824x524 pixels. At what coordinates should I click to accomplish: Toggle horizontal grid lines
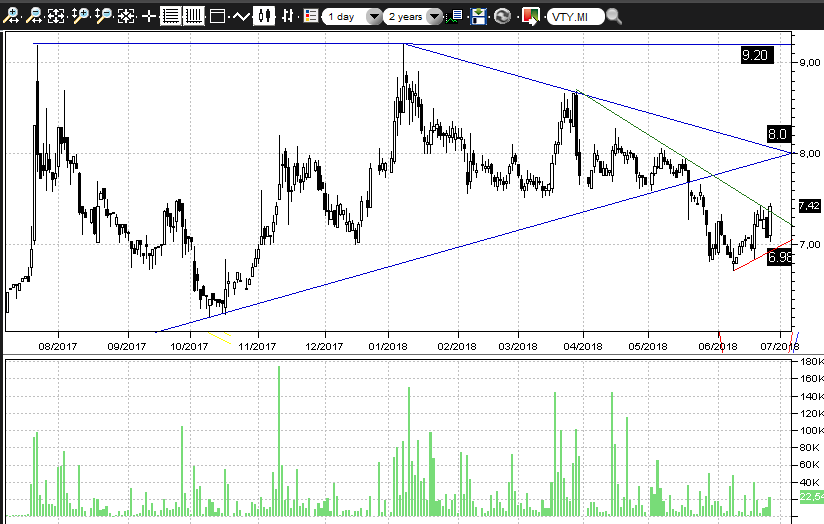point(170,16)
